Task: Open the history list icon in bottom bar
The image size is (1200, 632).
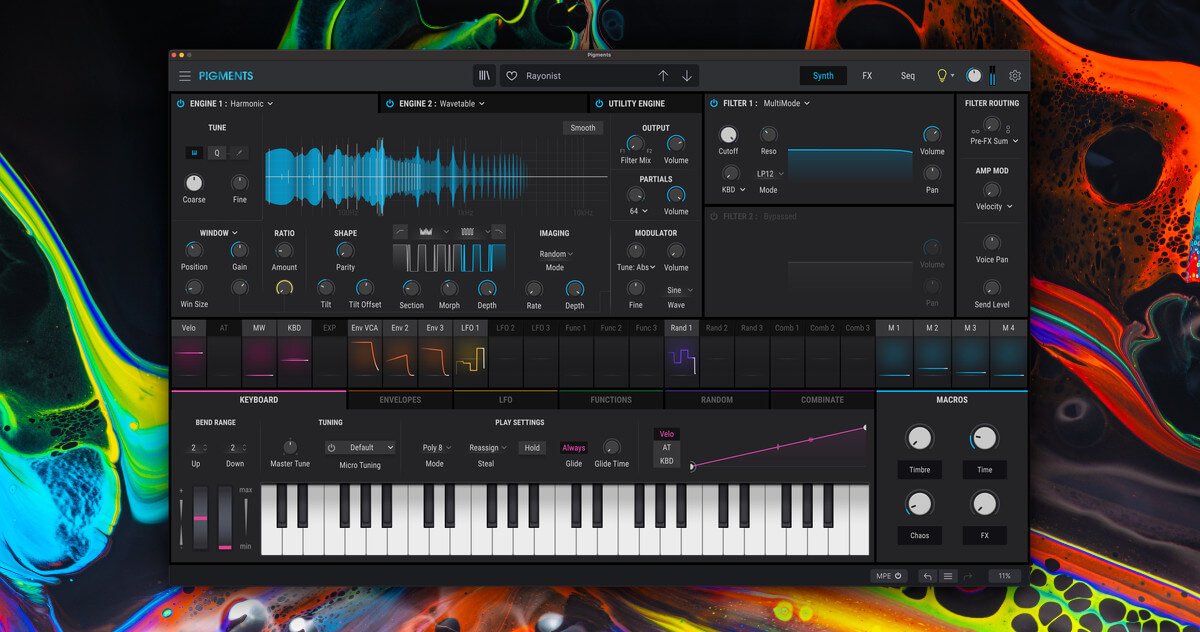Action: (948, 576)
